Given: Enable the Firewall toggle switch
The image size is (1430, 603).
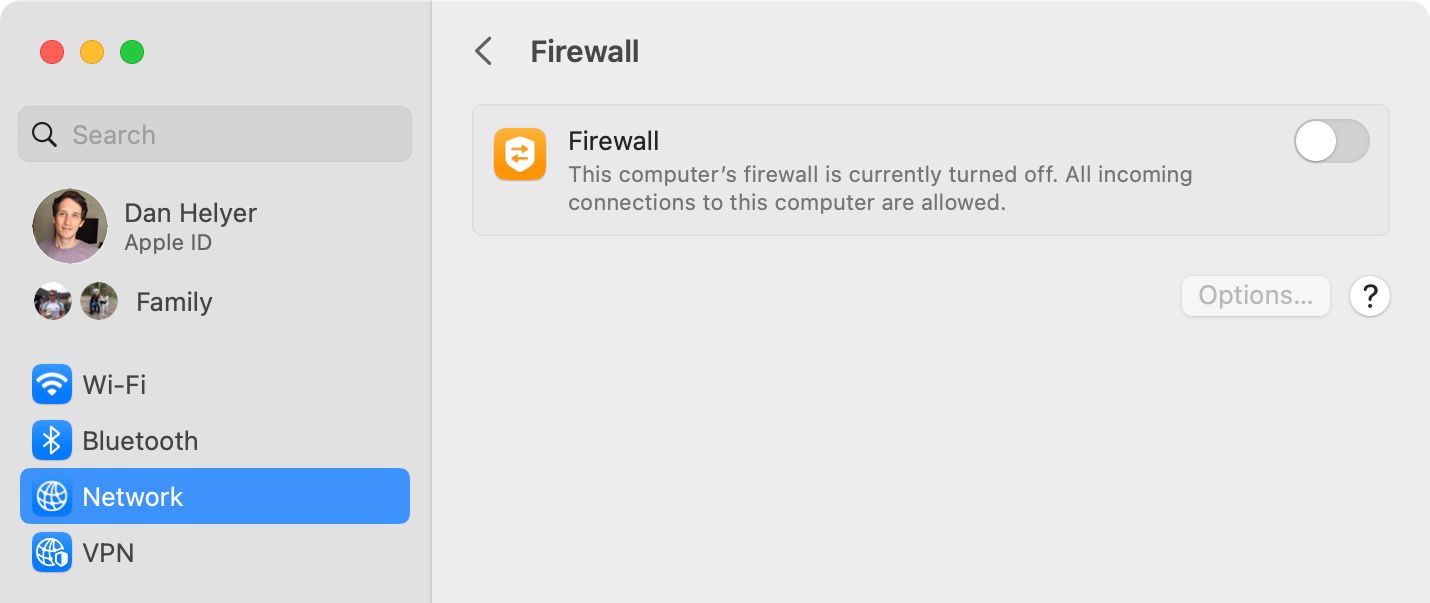Looking at the screenshot, I should click(x=1331, y=141).
